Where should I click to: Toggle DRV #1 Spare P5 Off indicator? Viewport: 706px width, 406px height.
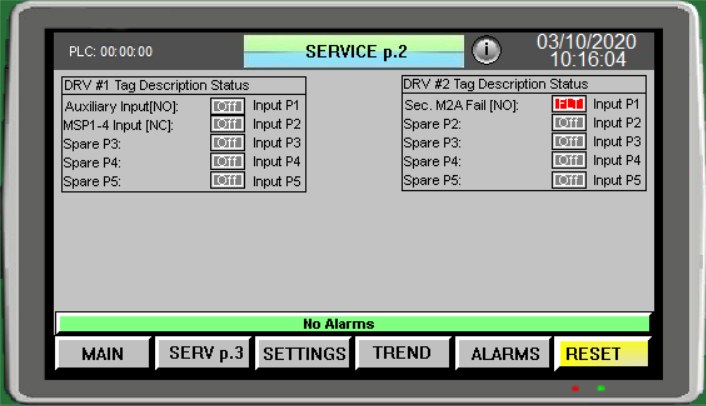pyautogui.click(x=227, y=181)
